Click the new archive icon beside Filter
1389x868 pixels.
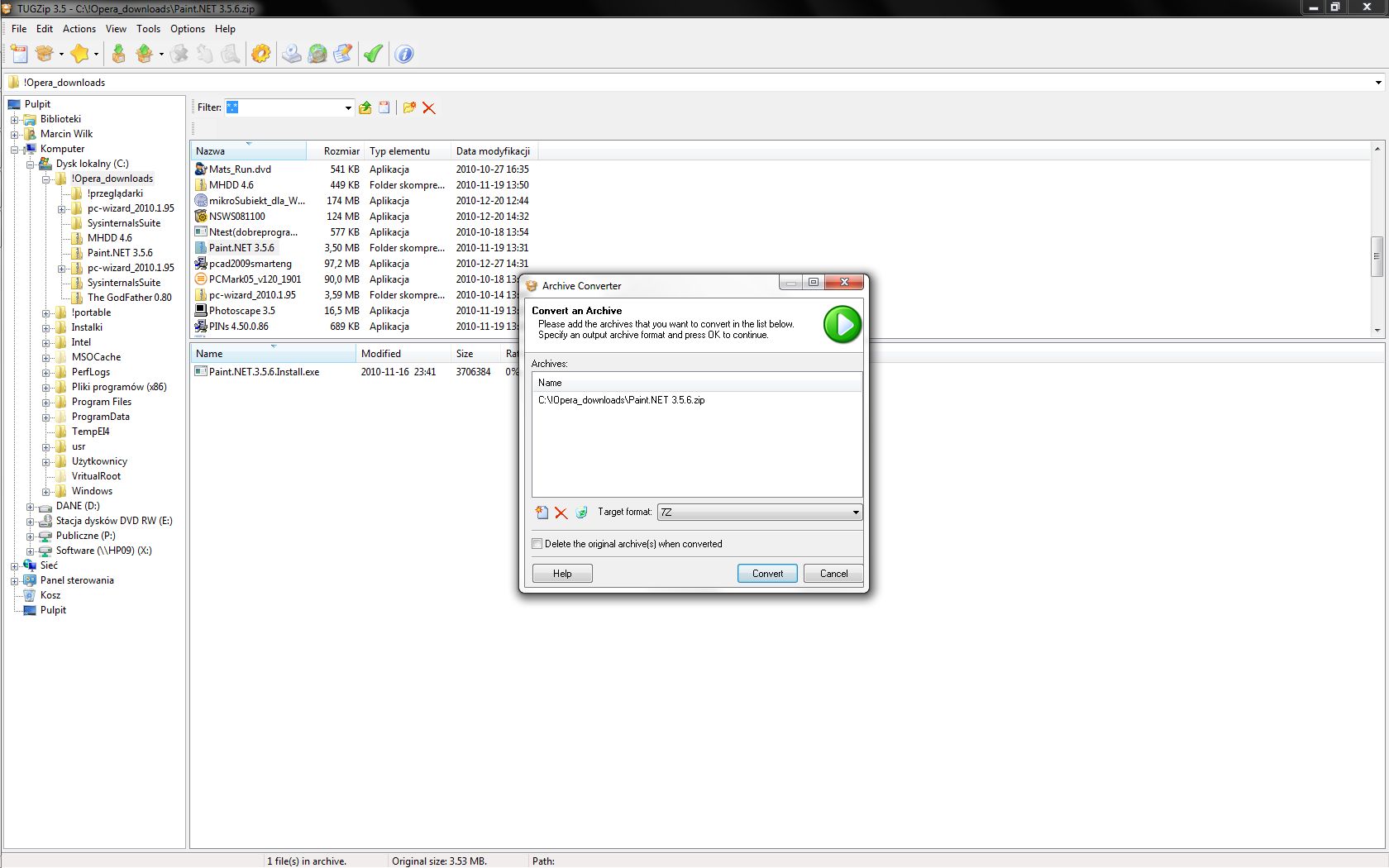[x=384, y=107]
